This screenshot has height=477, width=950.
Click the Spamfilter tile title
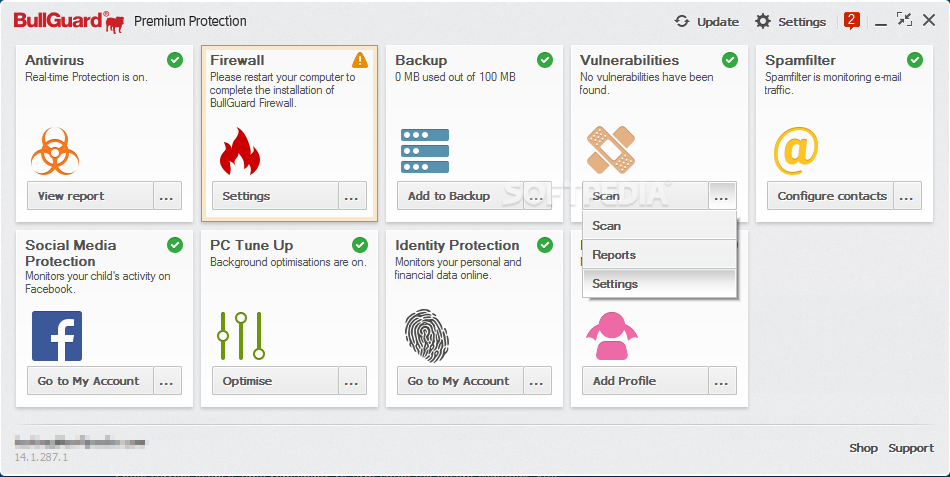[x=800, y=60]
